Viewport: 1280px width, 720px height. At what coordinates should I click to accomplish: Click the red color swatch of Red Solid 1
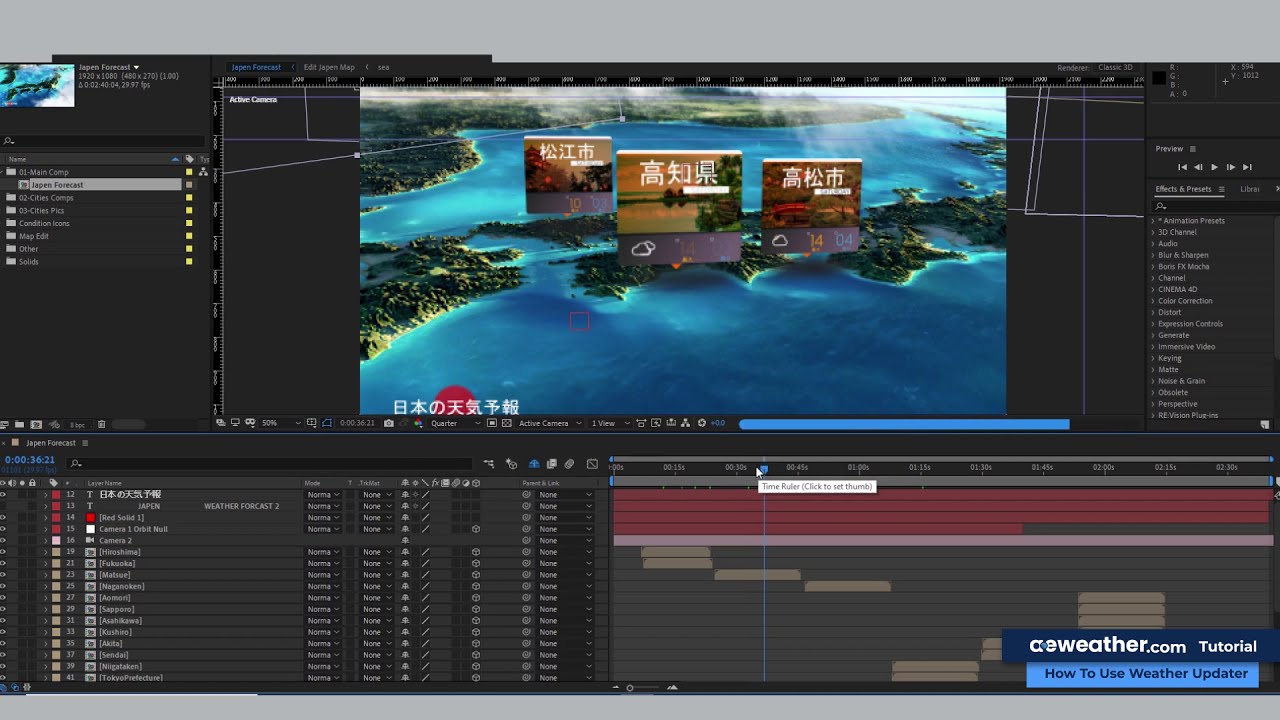point(90,518)
